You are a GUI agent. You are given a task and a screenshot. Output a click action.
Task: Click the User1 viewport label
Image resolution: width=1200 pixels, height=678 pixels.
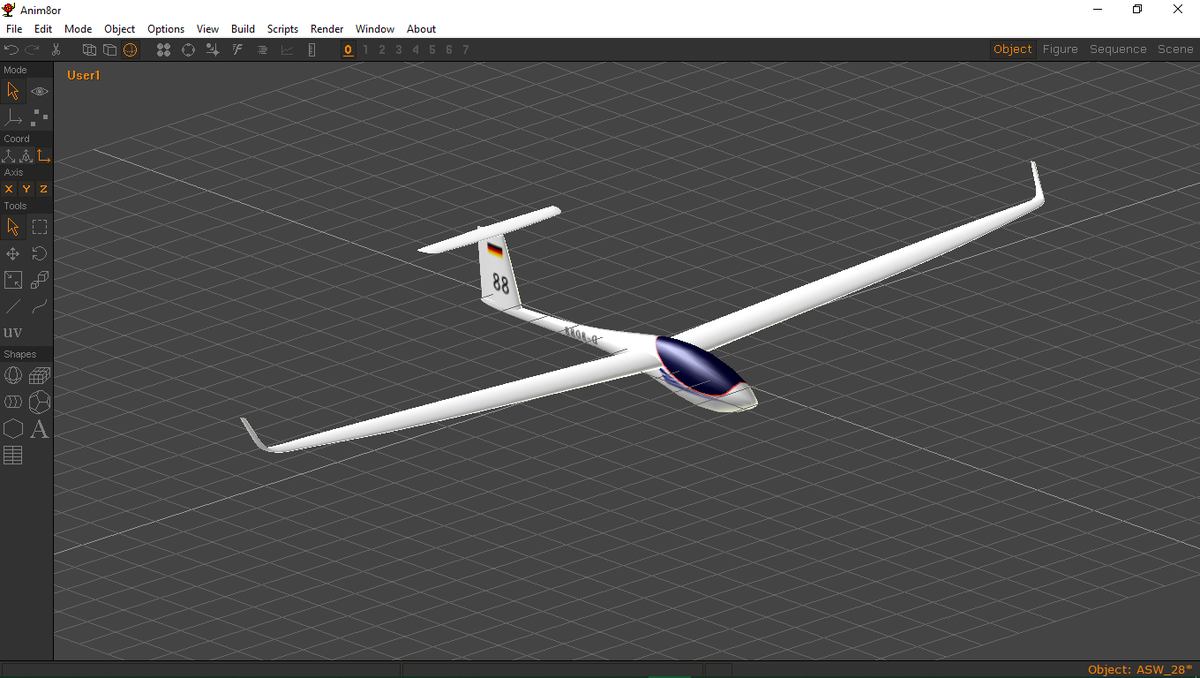click(84, 75)
